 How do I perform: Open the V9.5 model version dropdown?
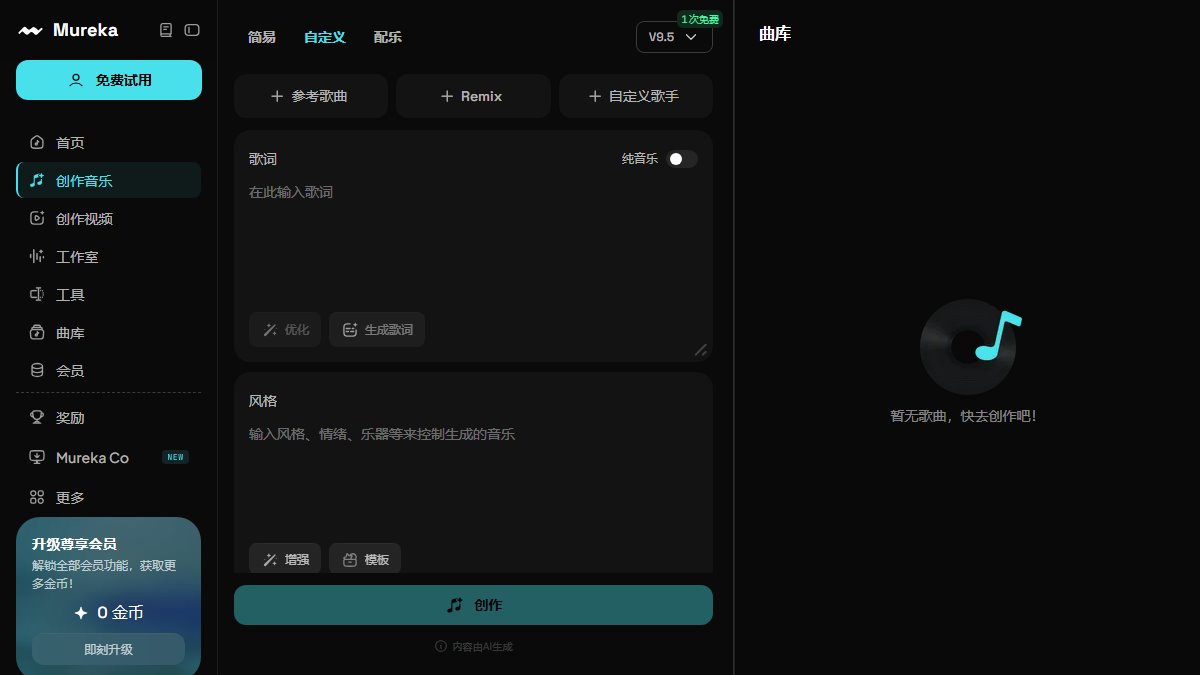[674, 37]
